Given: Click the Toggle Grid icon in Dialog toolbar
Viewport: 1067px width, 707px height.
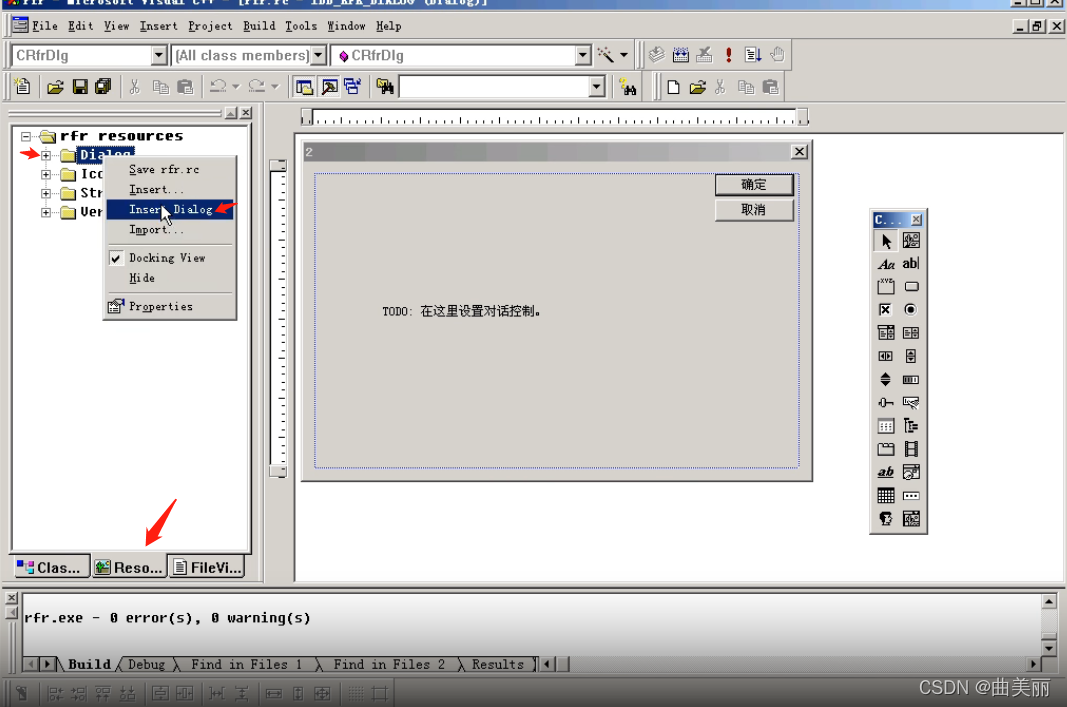Looking at the screenshot, I should [x=356, y=693].
